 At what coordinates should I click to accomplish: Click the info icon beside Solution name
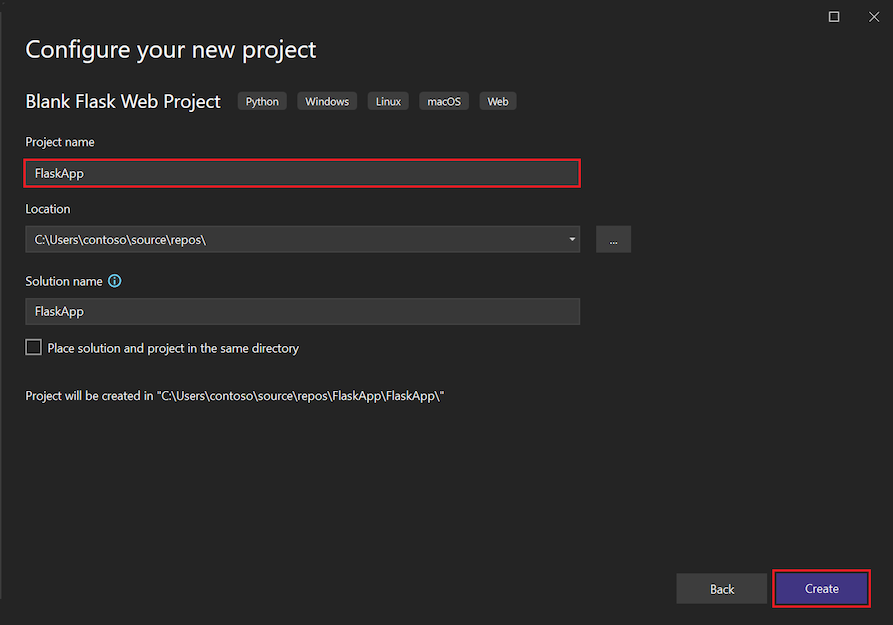click(x=114, y=280)
